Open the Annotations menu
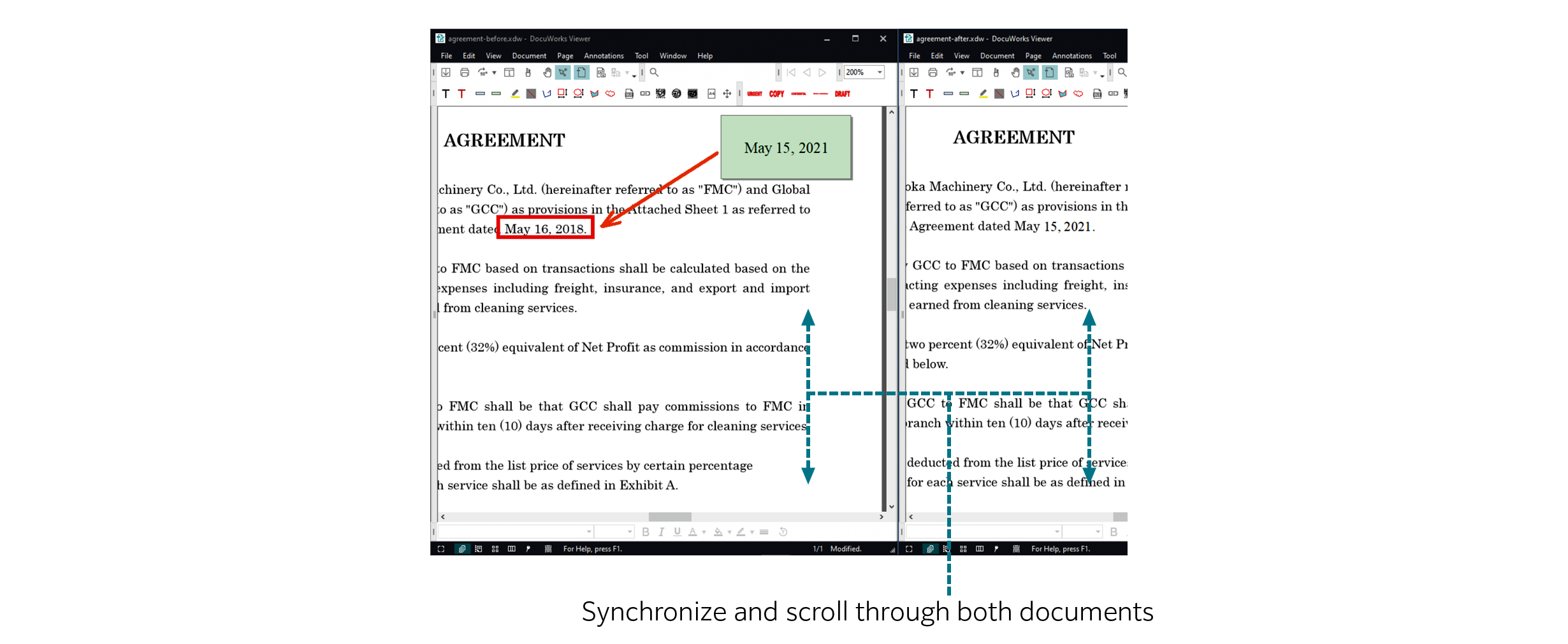Screen dimensions: 1568x644 (x=603, y=55)
